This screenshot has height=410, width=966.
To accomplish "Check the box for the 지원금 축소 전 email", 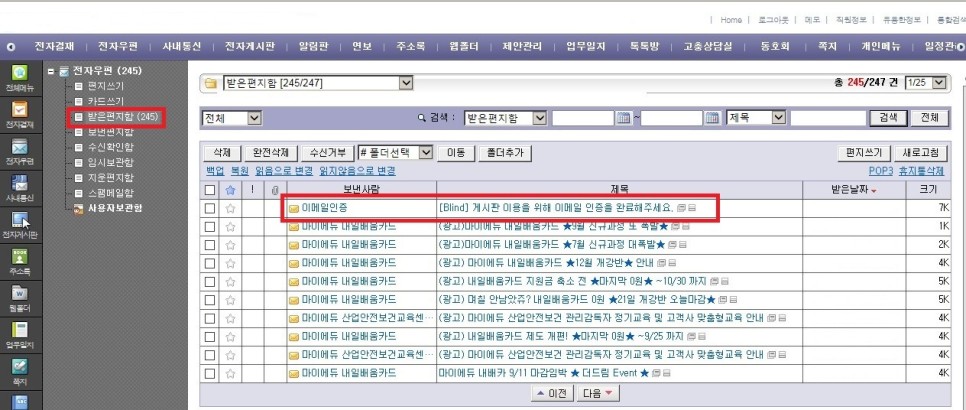I will 210,281.
